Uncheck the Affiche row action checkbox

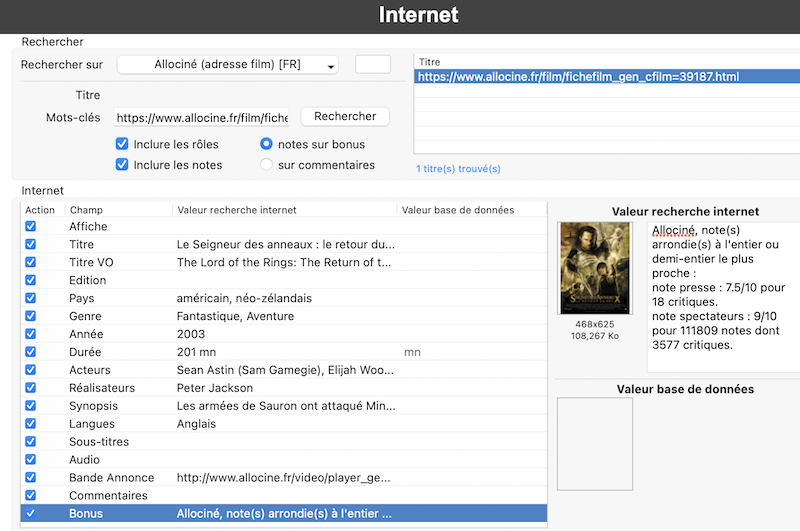point(30,226)
